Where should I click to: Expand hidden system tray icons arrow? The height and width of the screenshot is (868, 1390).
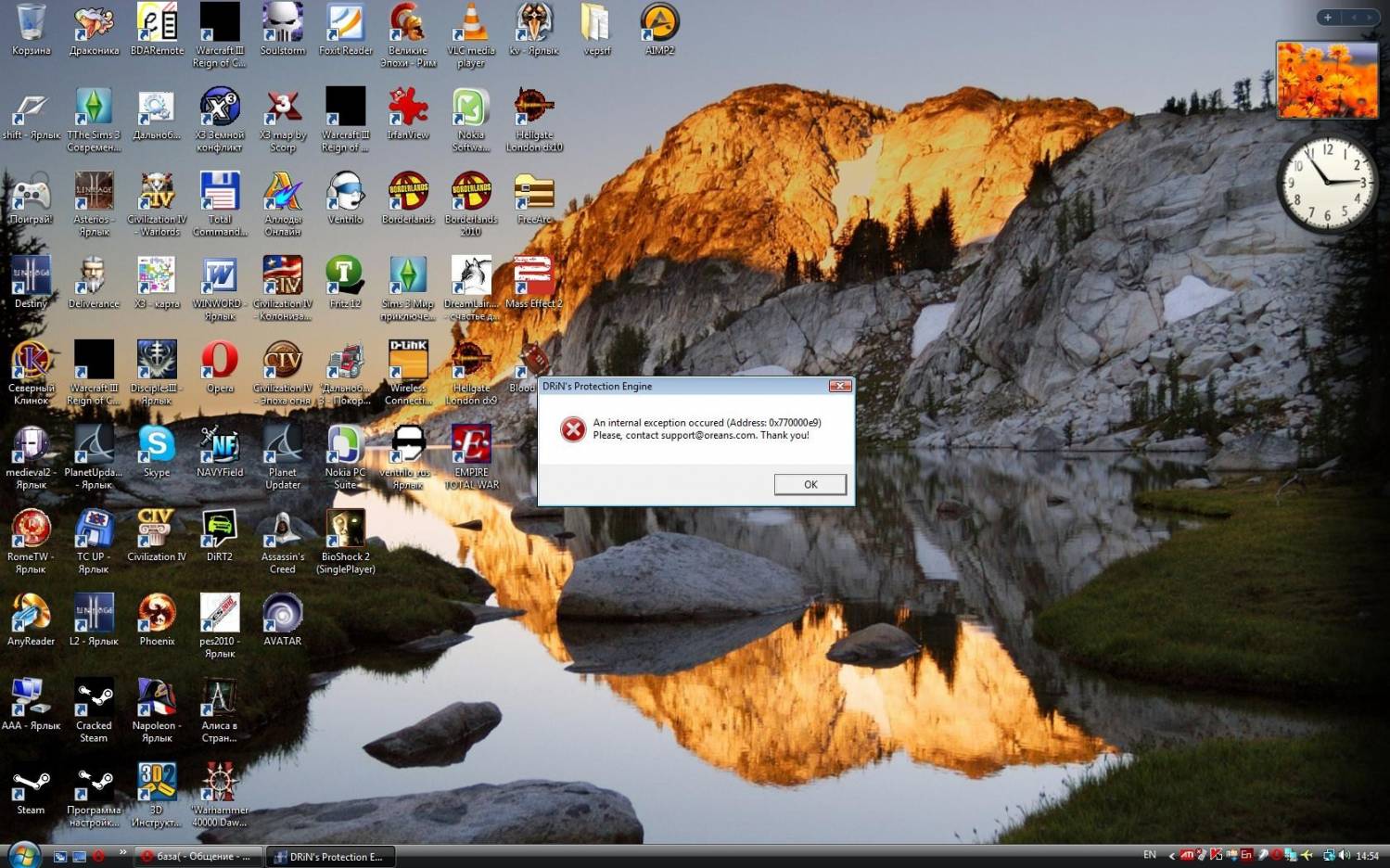tap(1171, 856)
